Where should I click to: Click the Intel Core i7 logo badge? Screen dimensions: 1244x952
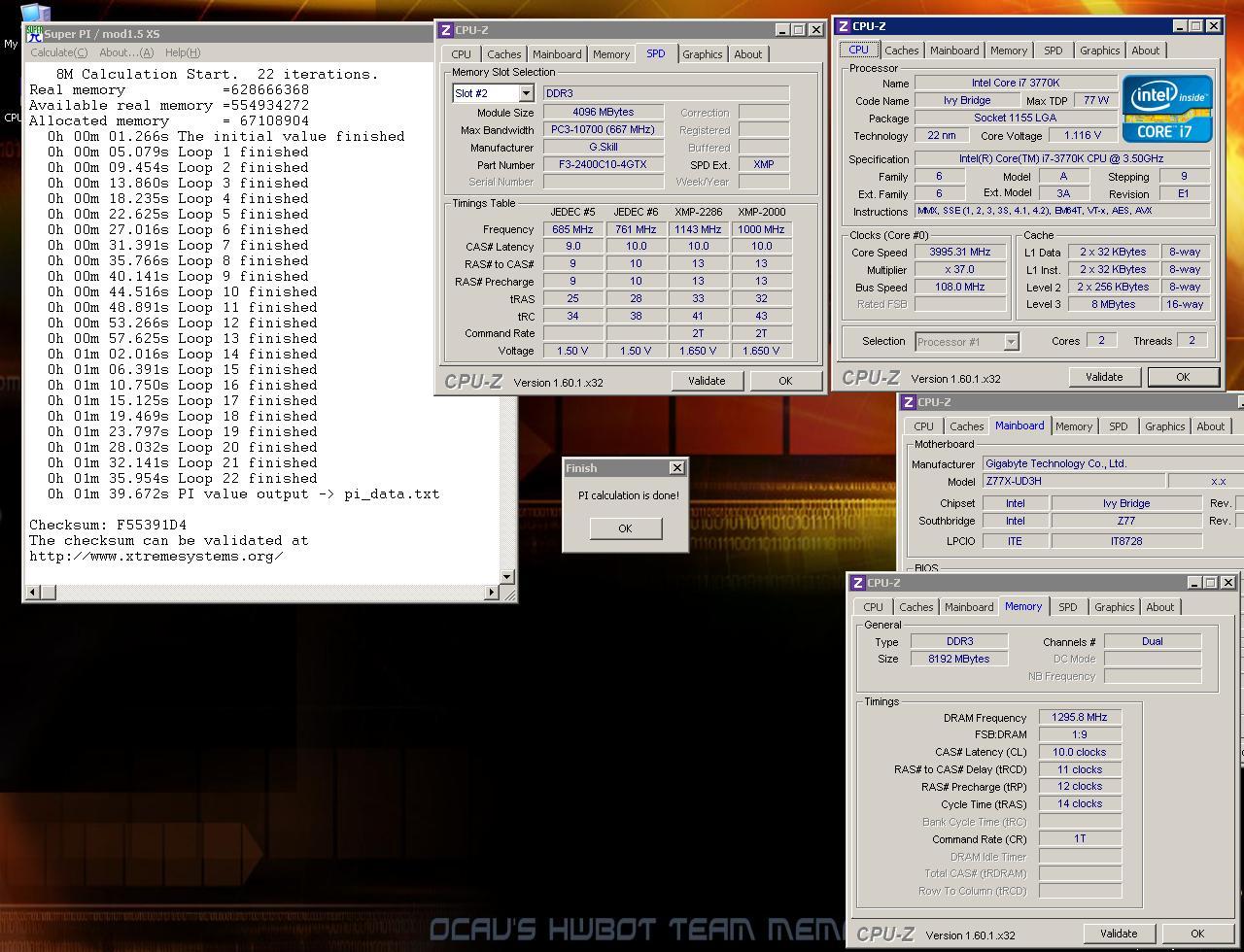tap(1167, 109)
